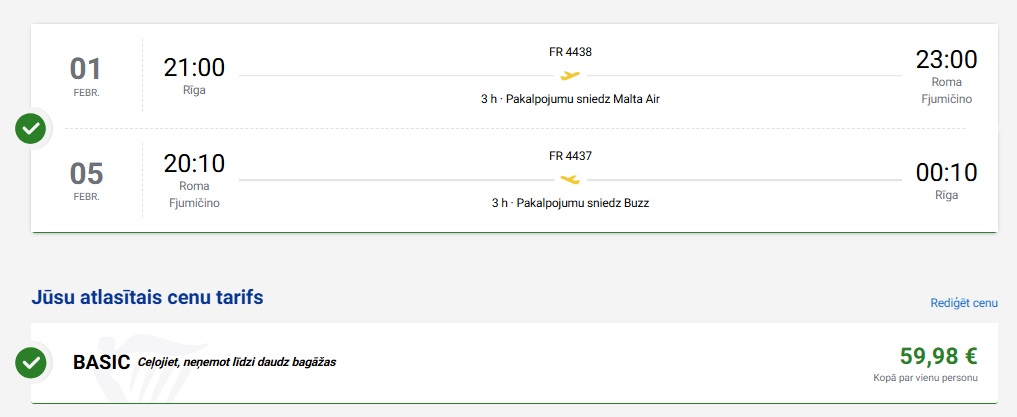This screenshot has width=1017, height=417.
Task: Click the 23:00 arrival time in Roma
Action: coord(946,59)
